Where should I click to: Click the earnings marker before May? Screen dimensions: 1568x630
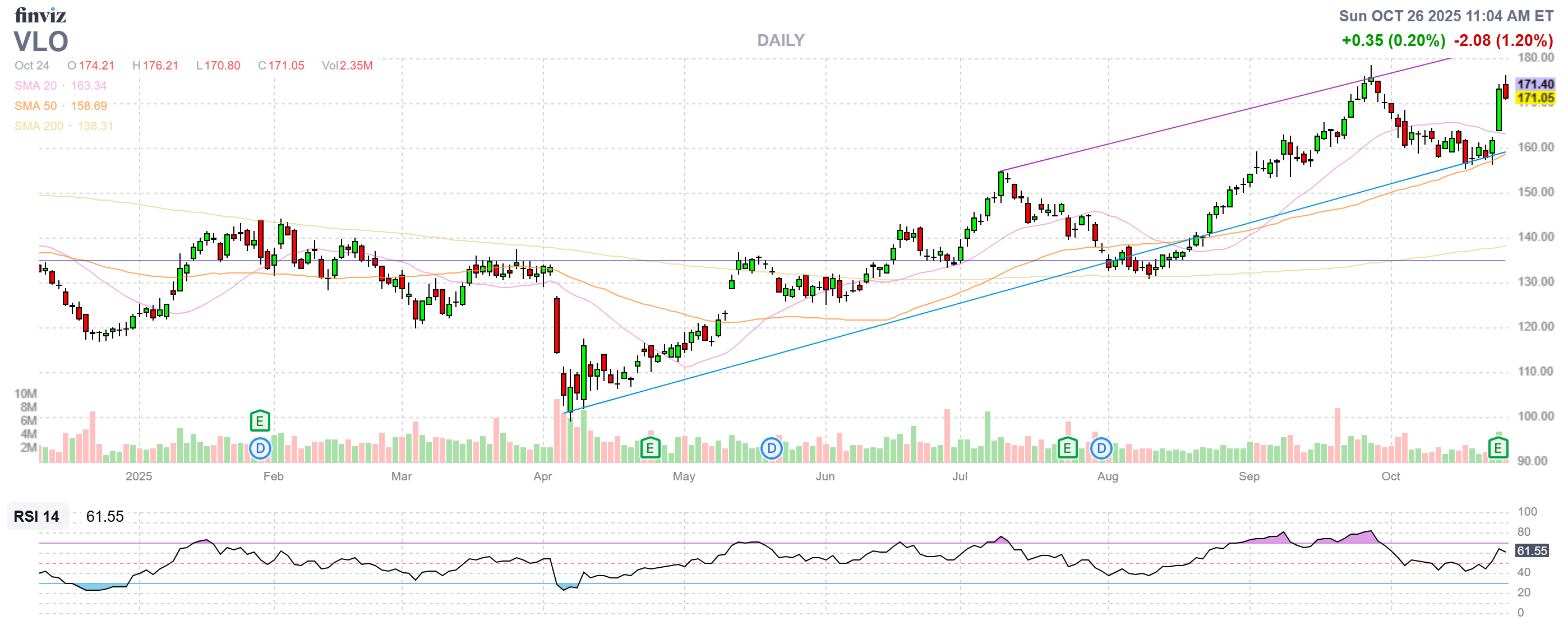pyautogui.click(x=650, y=449)
